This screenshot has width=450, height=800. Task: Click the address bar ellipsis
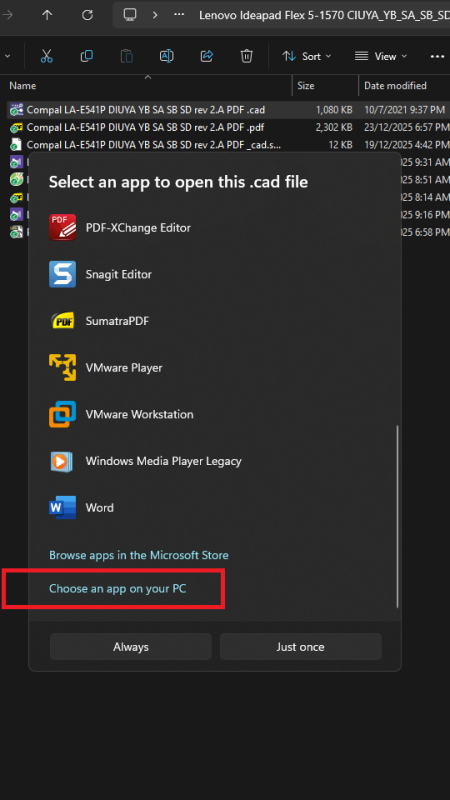coord(179,14)
